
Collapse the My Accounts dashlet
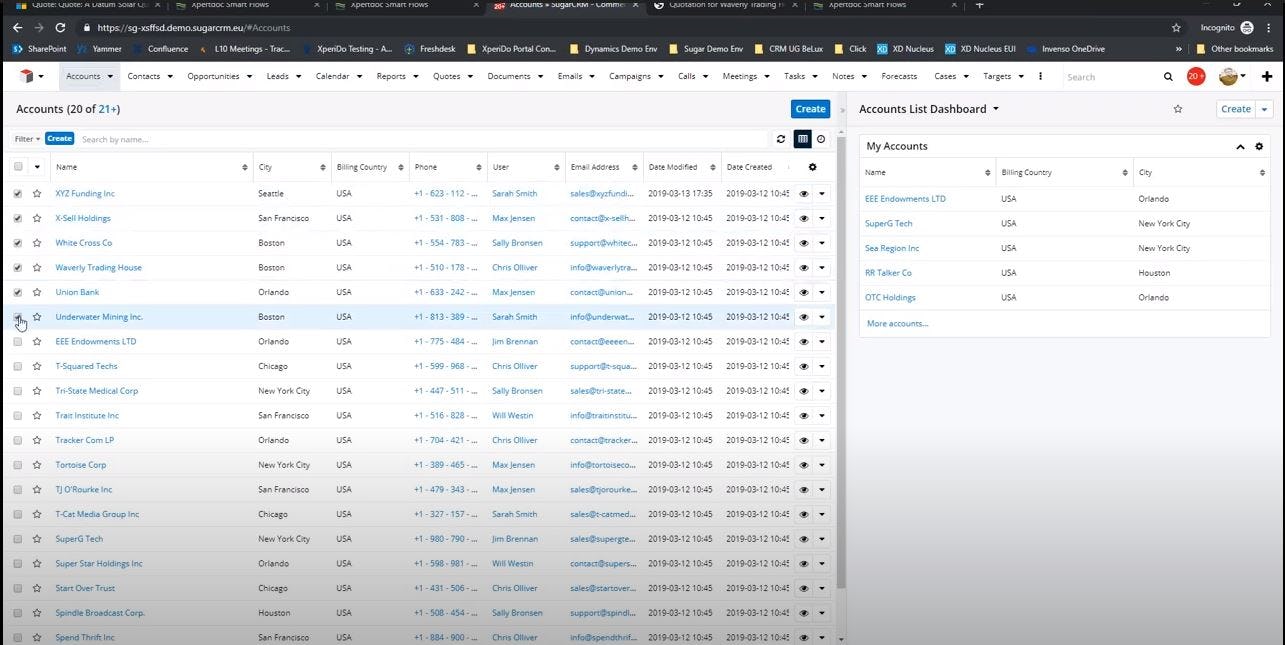(1240, 147)
